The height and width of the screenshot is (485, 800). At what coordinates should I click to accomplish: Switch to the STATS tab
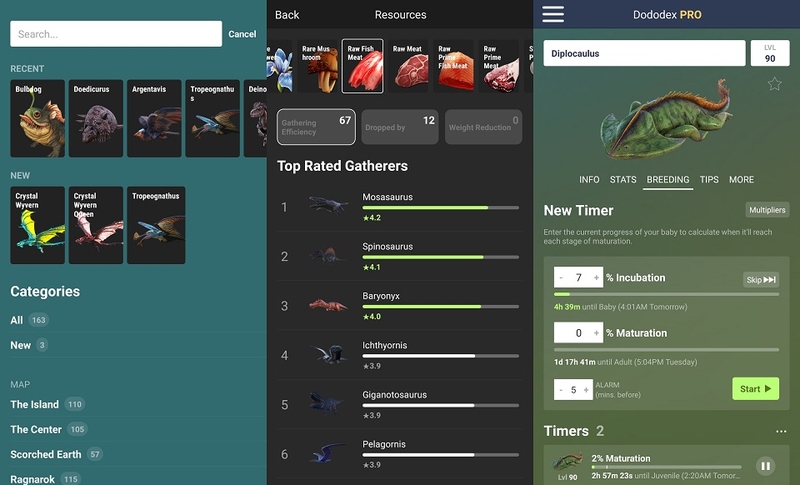click(623, 180)
